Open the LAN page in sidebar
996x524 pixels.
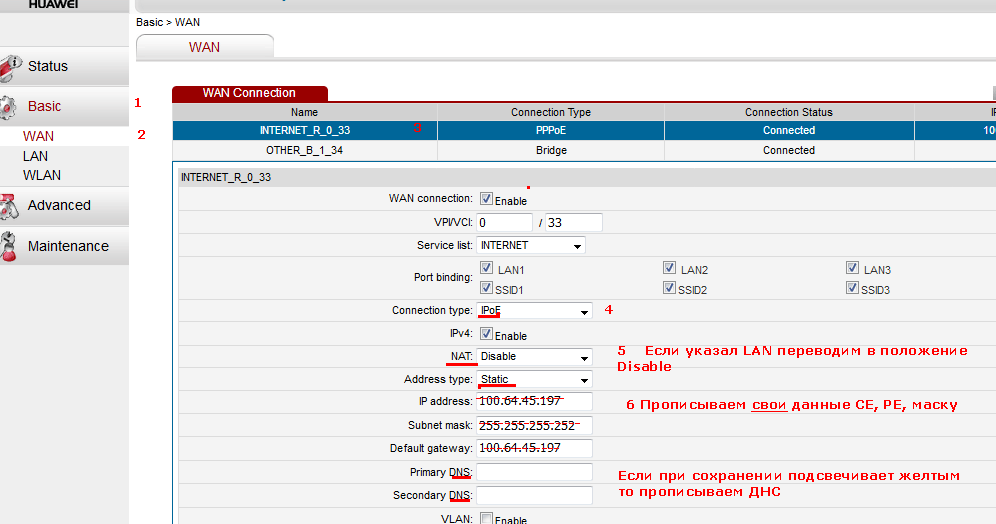pyautogui.click(x=36, y=156)
